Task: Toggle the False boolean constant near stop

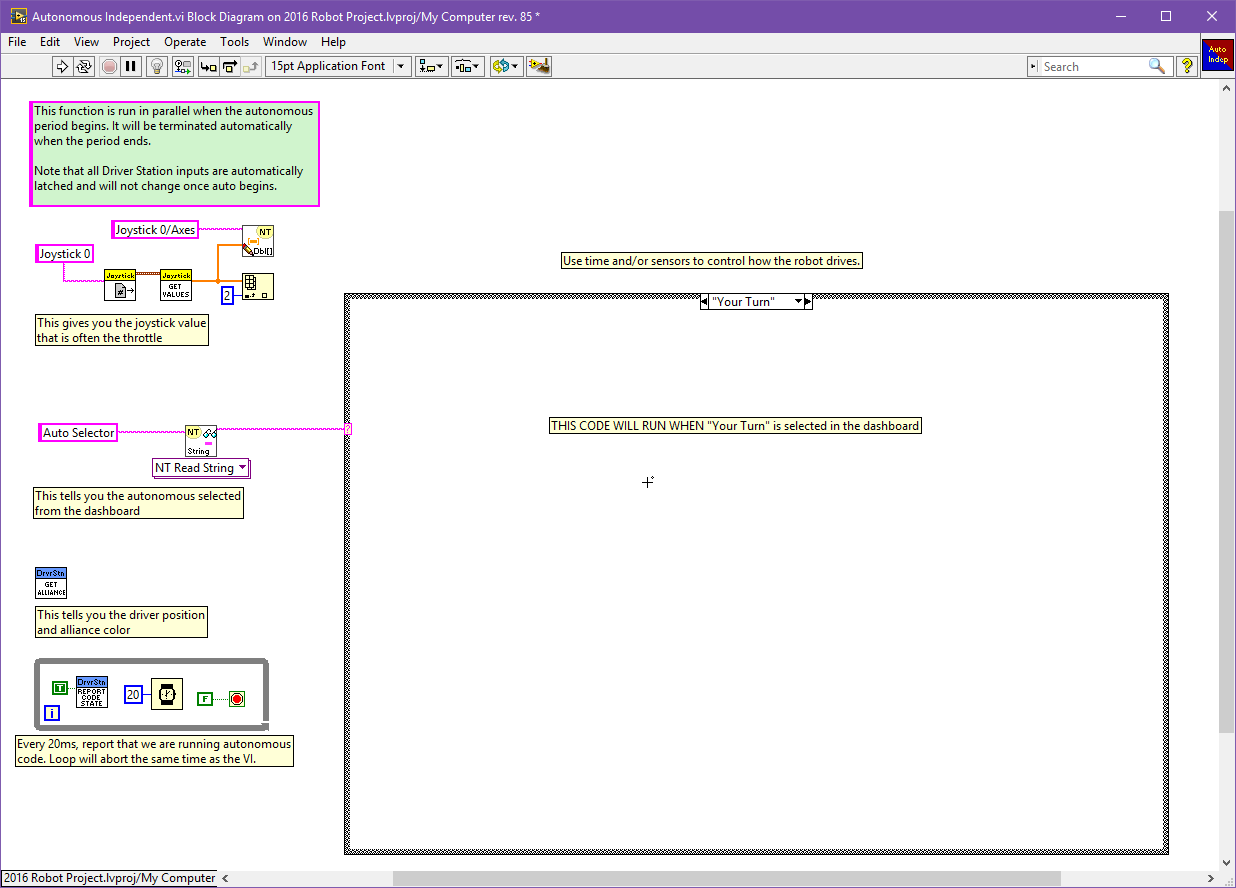Action: pyautogui.click(x=204, y=698)
